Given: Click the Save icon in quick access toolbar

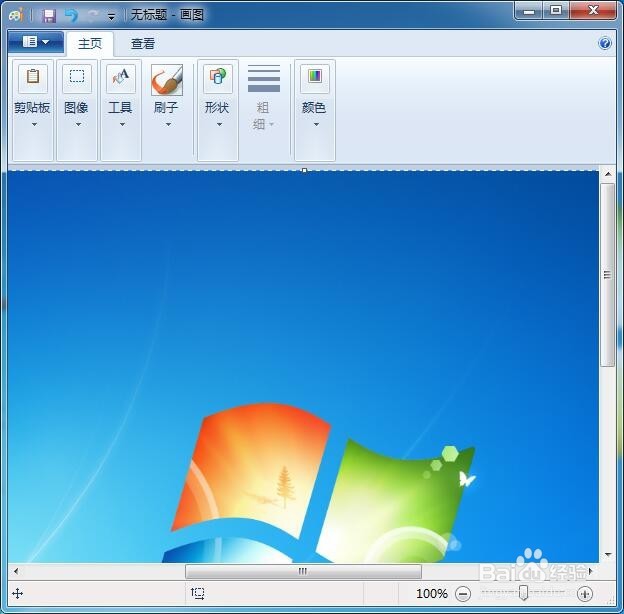Looking at the screenshot, I should (x=49, y=16).
